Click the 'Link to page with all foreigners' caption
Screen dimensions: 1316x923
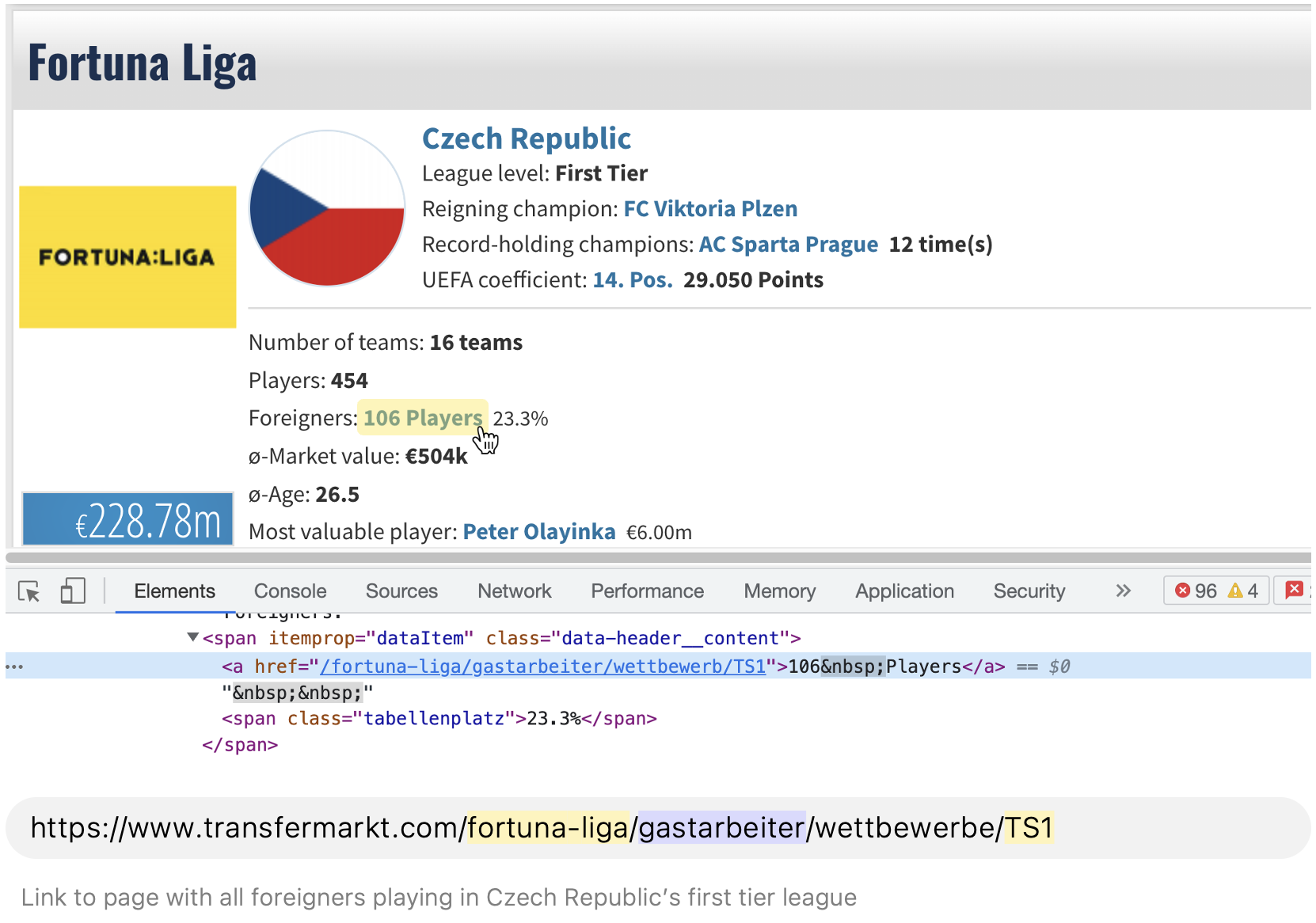click(439, 897)
